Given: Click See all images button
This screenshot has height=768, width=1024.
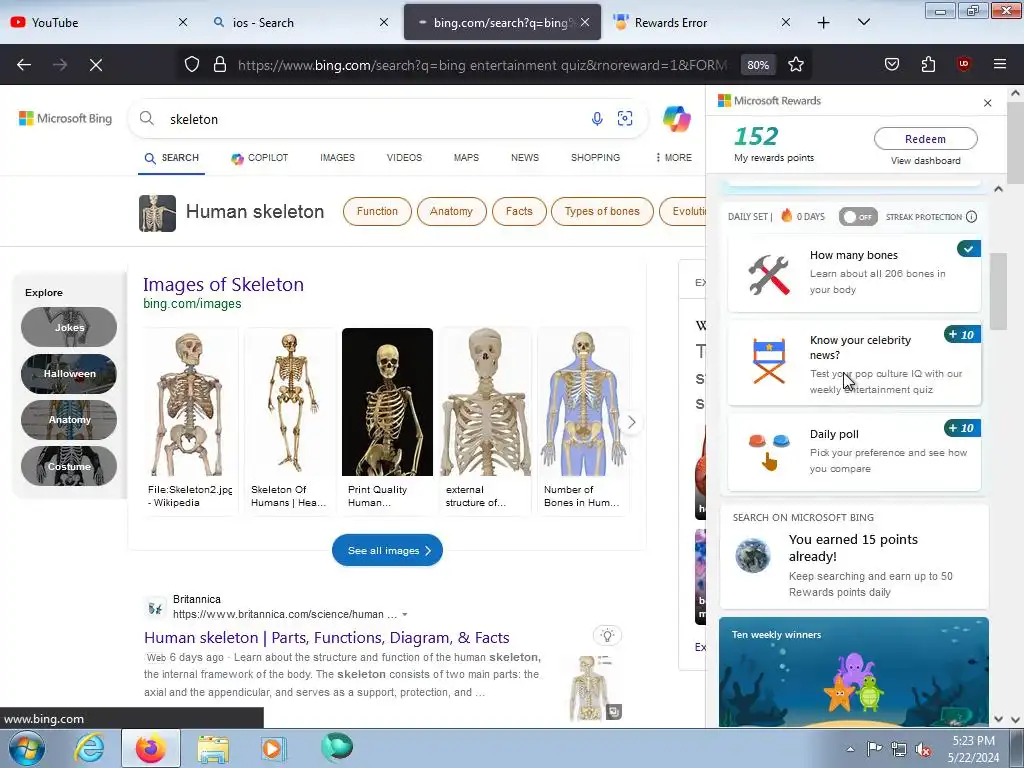Looking at the screenshot, I should pyautogui.click(x=387, y=551).
